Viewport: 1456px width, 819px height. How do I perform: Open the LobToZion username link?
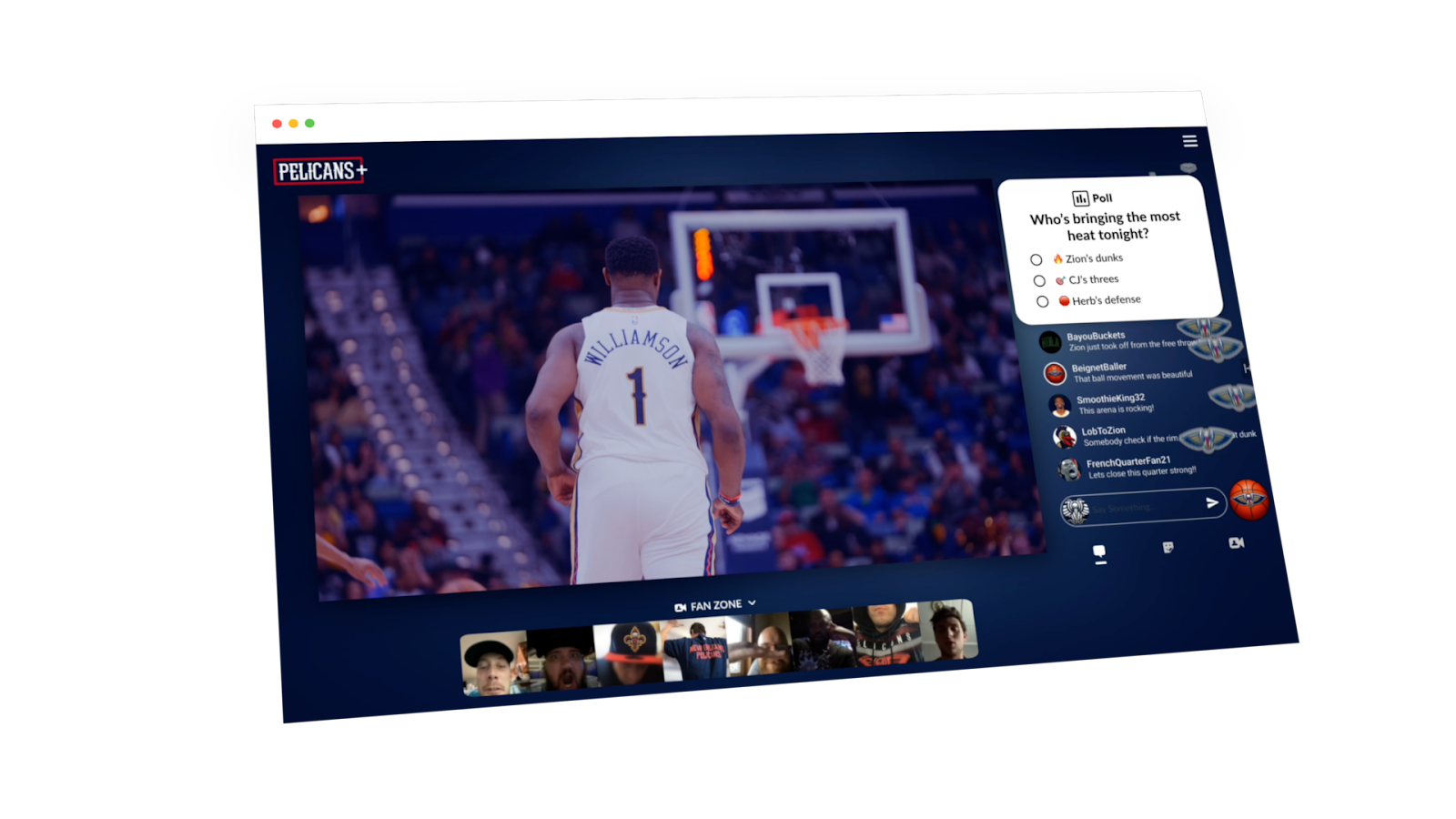point(1103,430)
